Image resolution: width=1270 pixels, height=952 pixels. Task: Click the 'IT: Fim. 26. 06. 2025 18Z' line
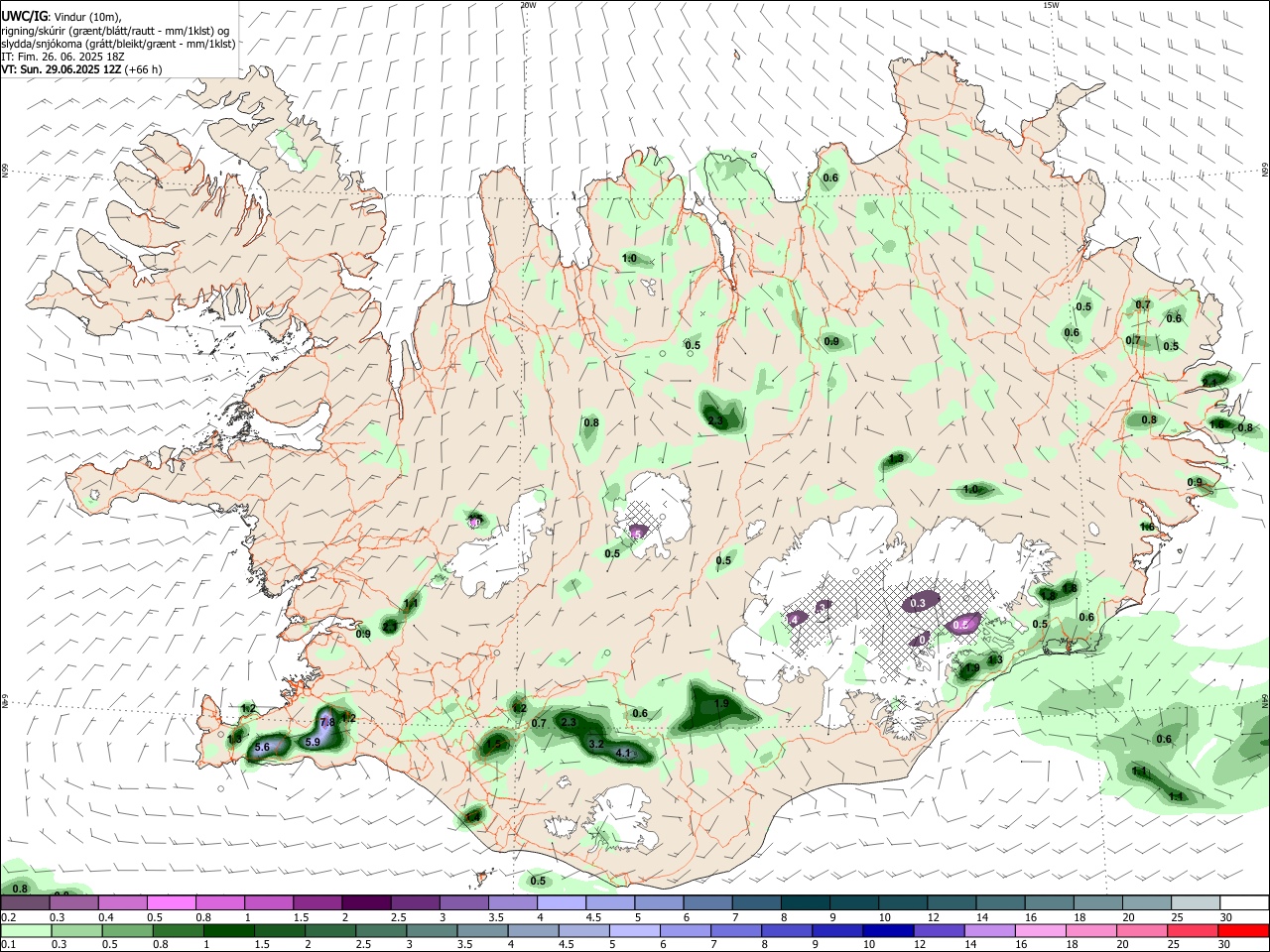pyautogui.click(x=63, y=57)
